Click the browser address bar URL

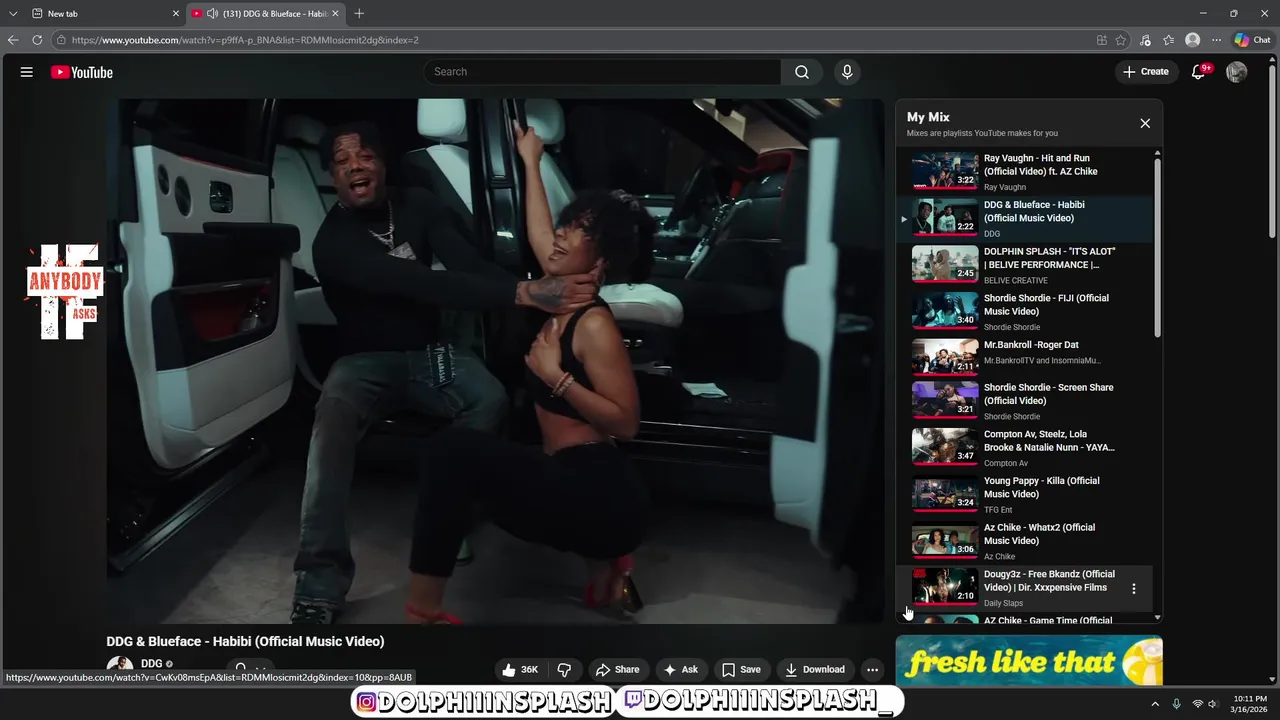pyautogui.click(x=245, y=40)
